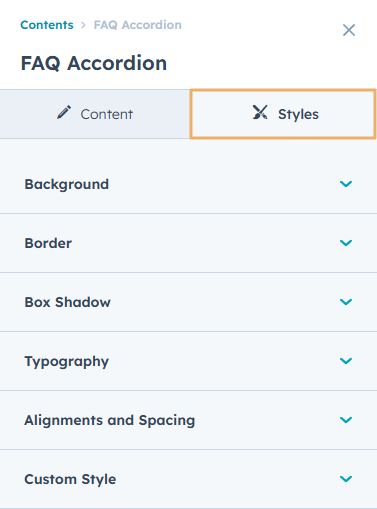
Task: Close the FAQ Accordion panel
Action: (349, 30)
